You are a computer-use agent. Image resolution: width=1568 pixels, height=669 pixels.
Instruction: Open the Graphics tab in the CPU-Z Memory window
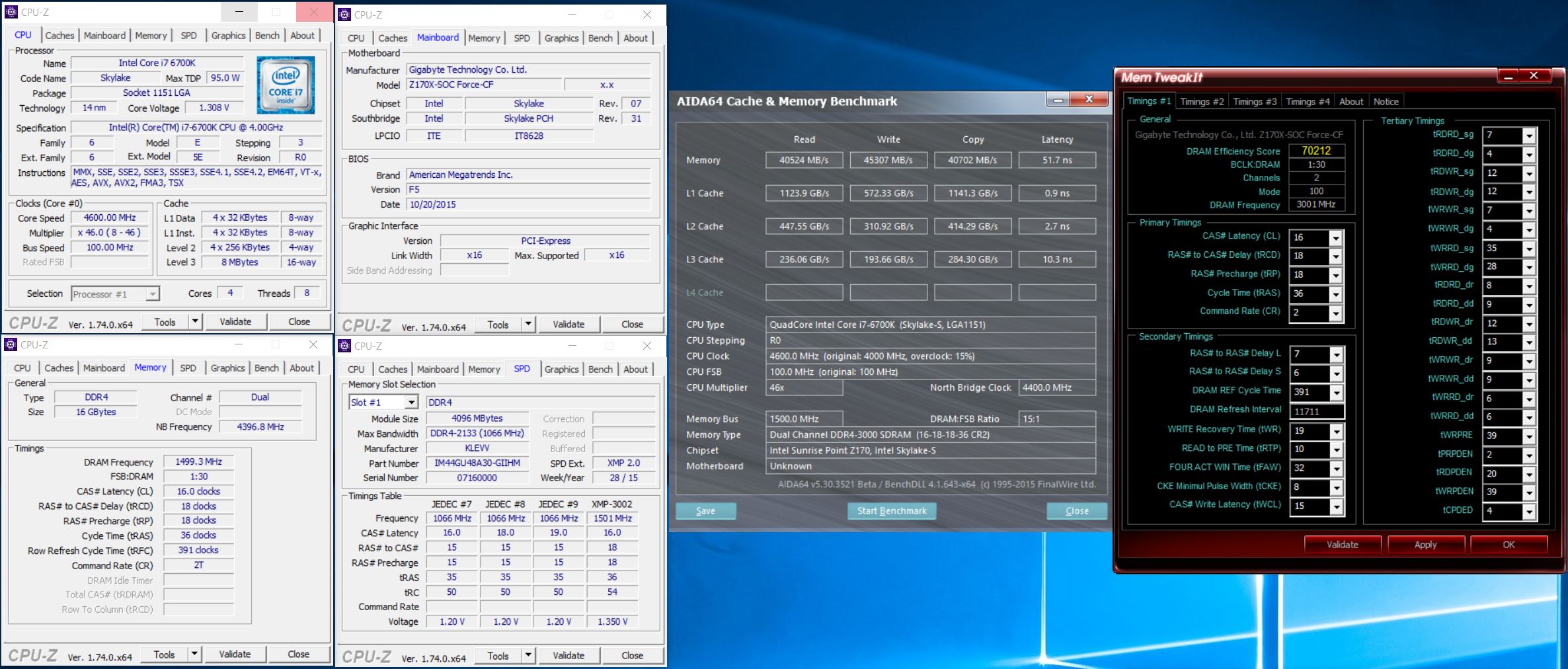[227, 368]
